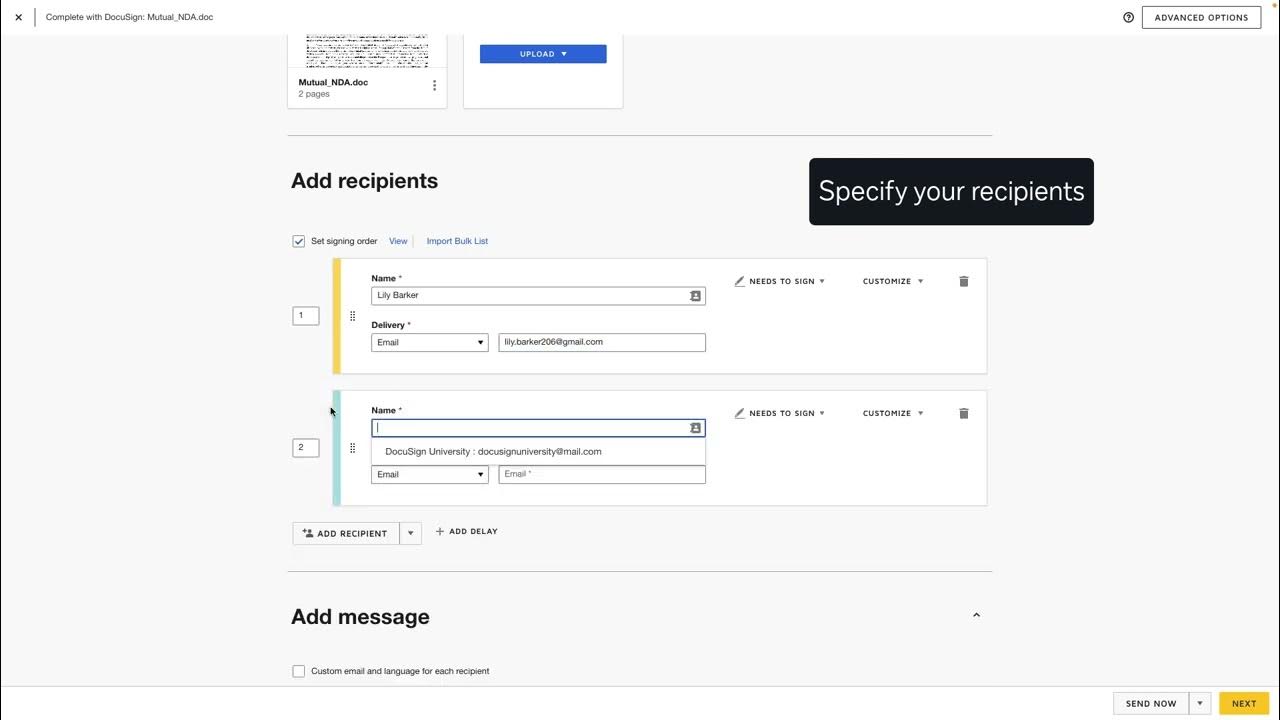The image size is (1280, 720).
Task: Open Needs to Sign dropdown for Lily Barker
Action: pyautogui.click(x=781, y=282)
